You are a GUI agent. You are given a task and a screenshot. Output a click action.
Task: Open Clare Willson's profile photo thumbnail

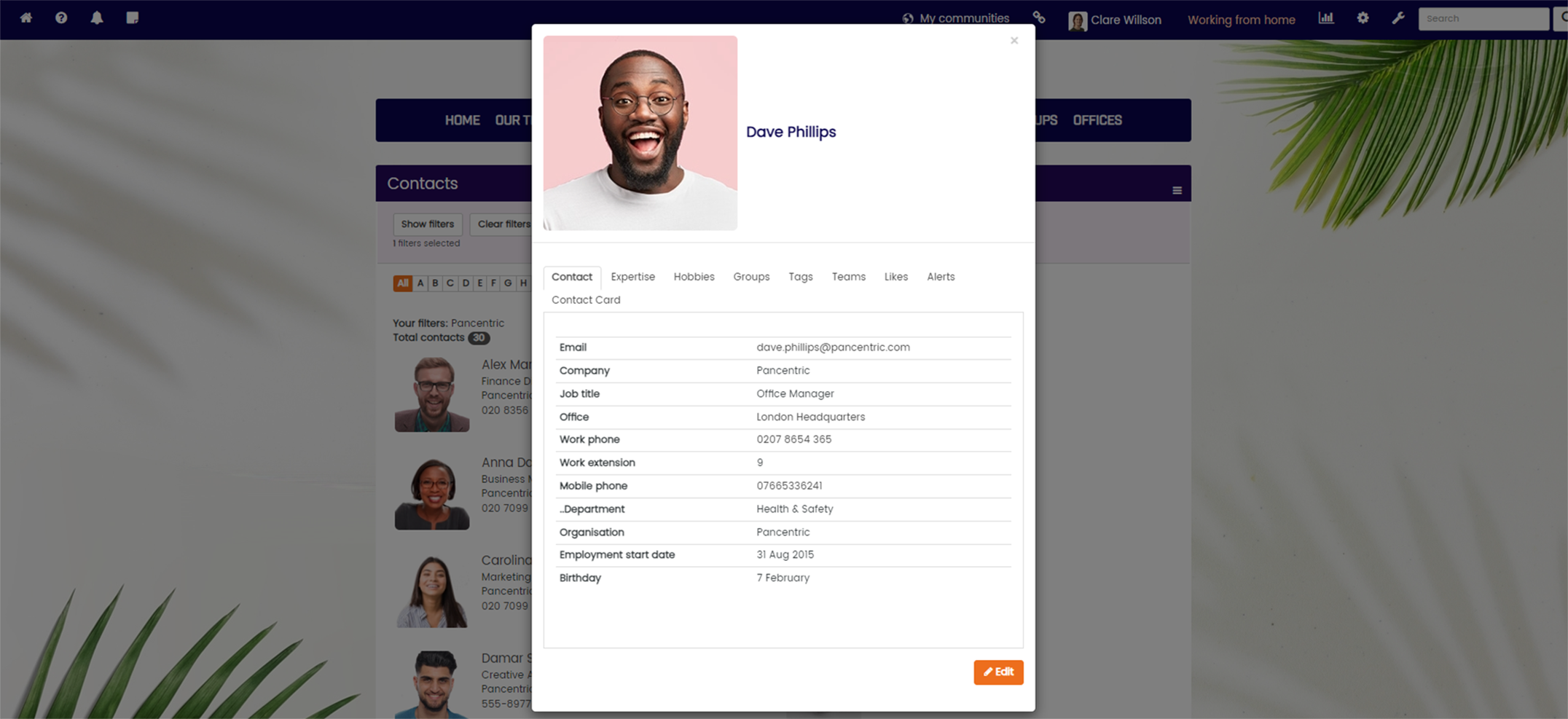[x=1076, y=19]
